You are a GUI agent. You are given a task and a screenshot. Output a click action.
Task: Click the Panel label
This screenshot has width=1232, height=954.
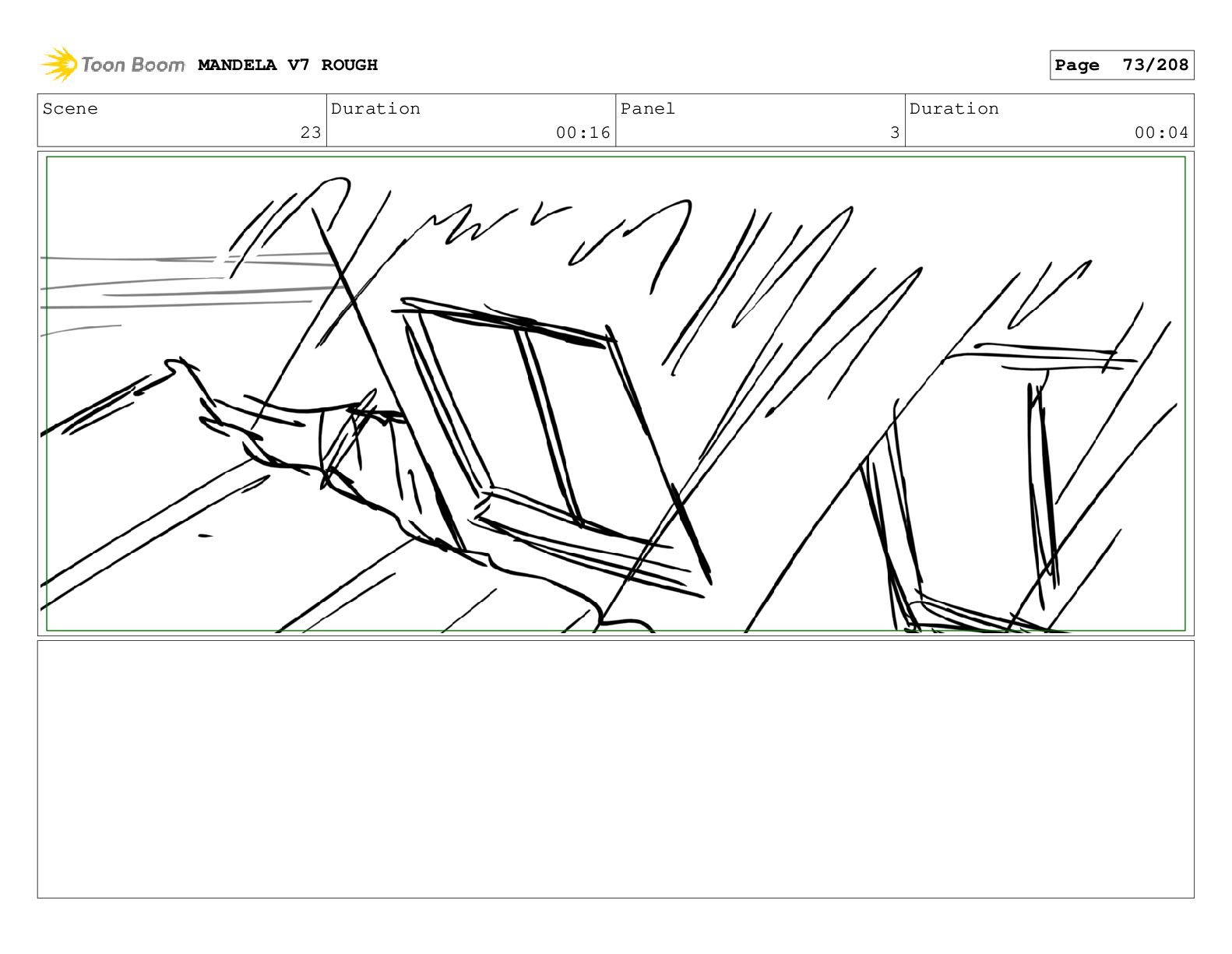[x=647, y=109]
